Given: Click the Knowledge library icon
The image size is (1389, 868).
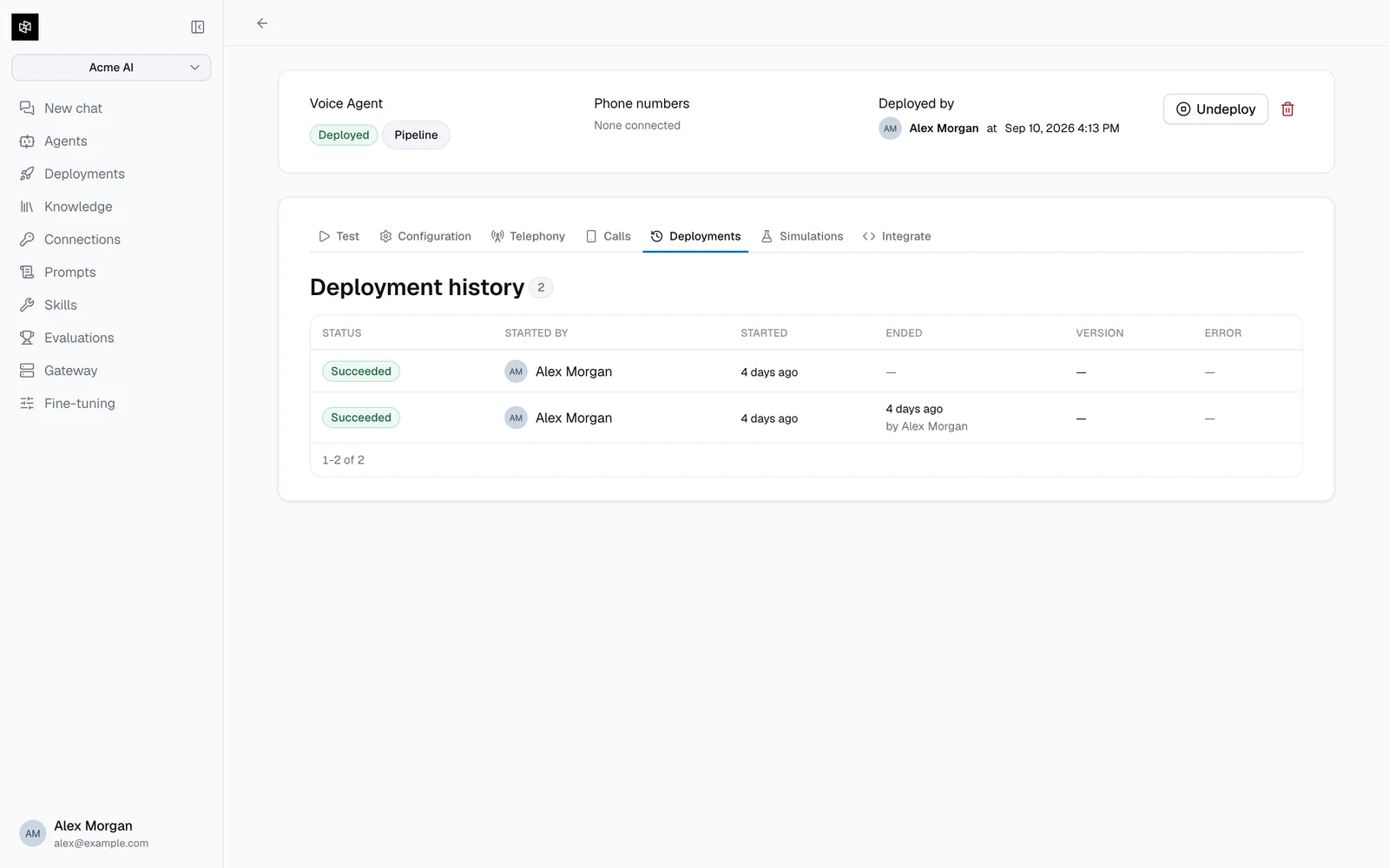Looking at the screenshot, I should pos(27,207).
